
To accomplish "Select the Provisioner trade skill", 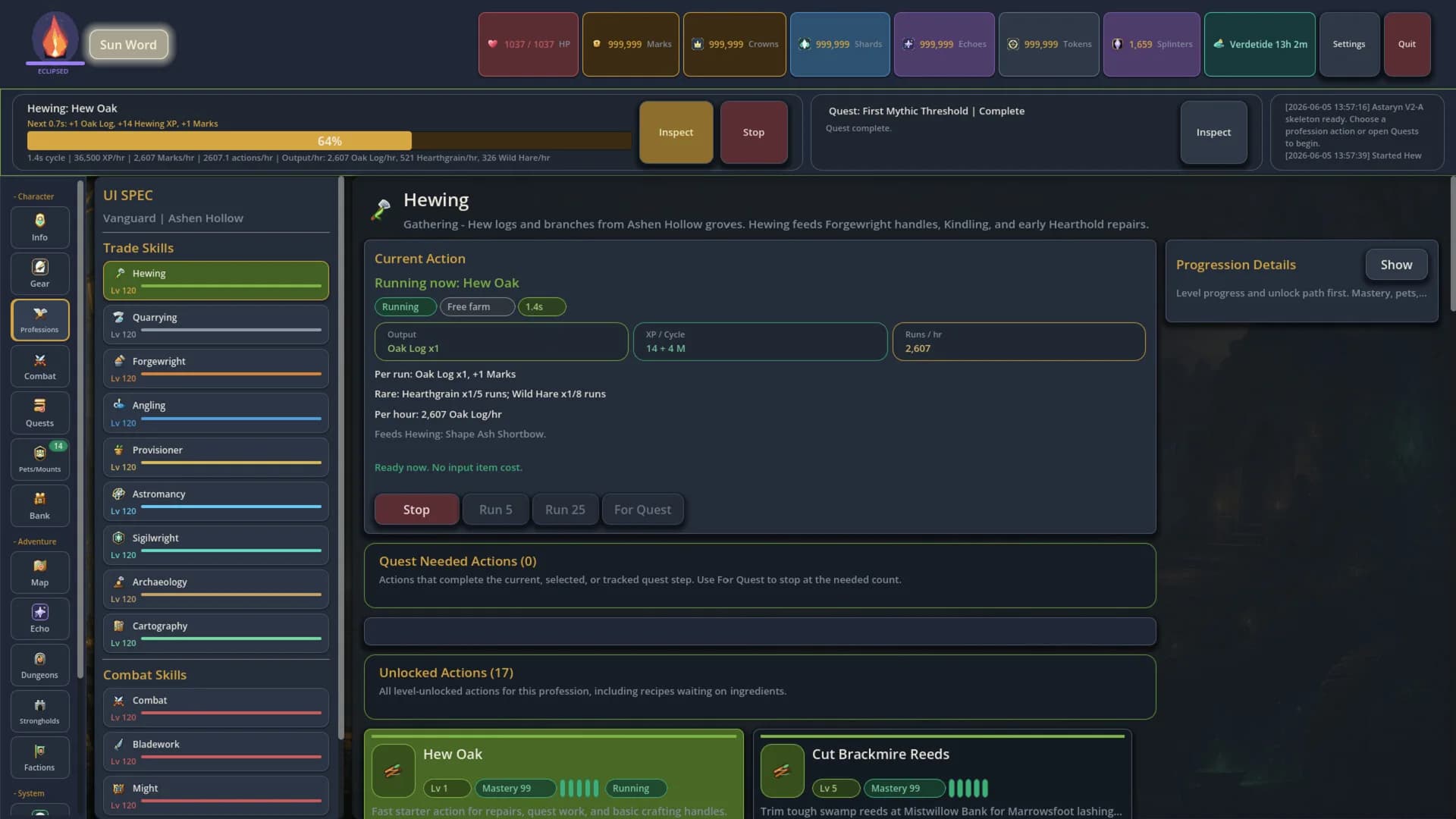I will click(216, 457).
